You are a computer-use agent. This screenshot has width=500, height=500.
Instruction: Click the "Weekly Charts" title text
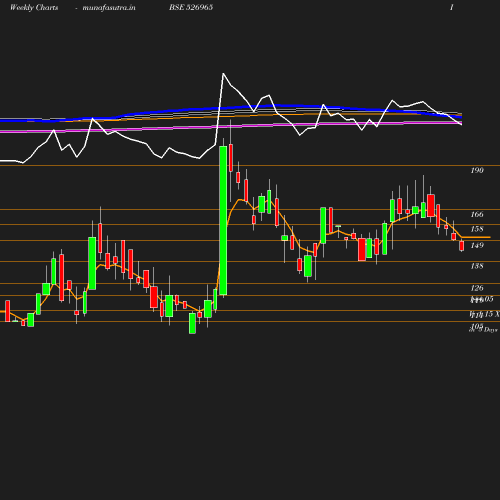point(34,7)
